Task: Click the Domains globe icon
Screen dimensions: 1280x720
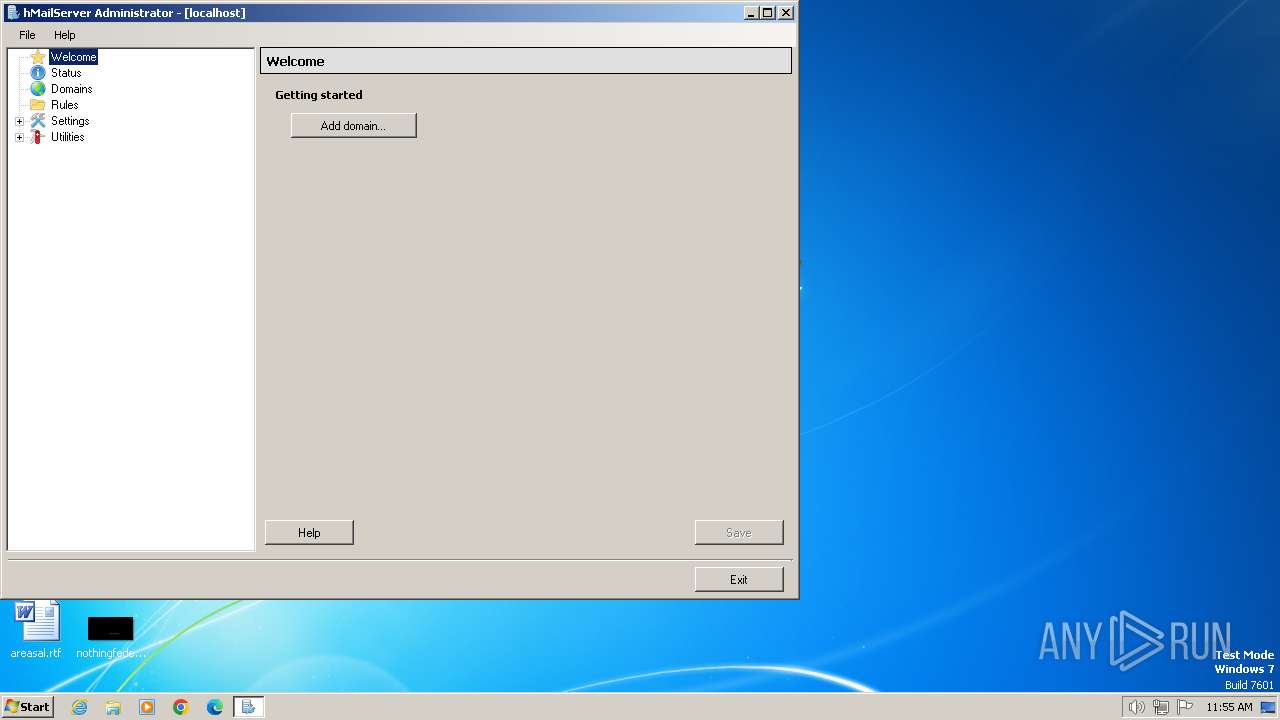Action: [x=38, y=89]
